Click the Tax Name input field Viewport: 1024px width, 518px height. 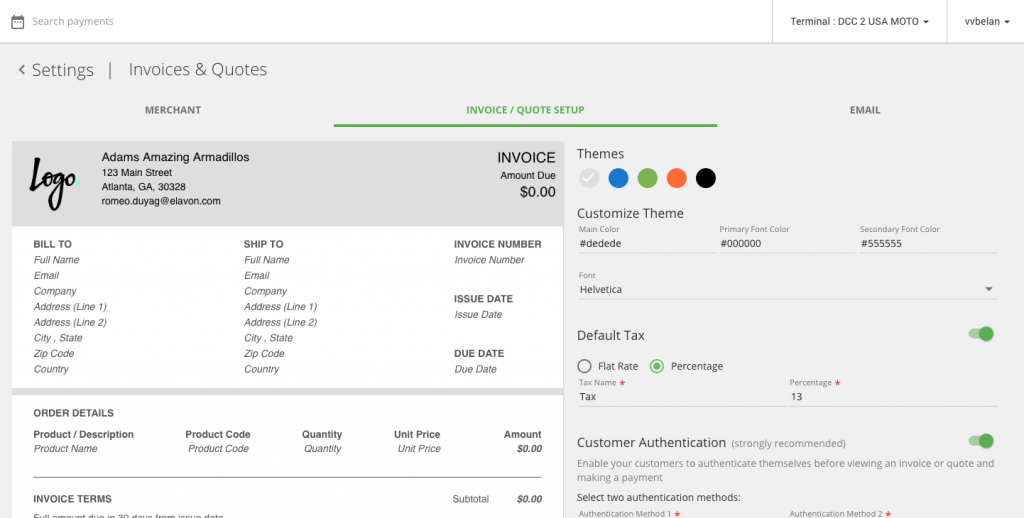(x=682, y=397)
